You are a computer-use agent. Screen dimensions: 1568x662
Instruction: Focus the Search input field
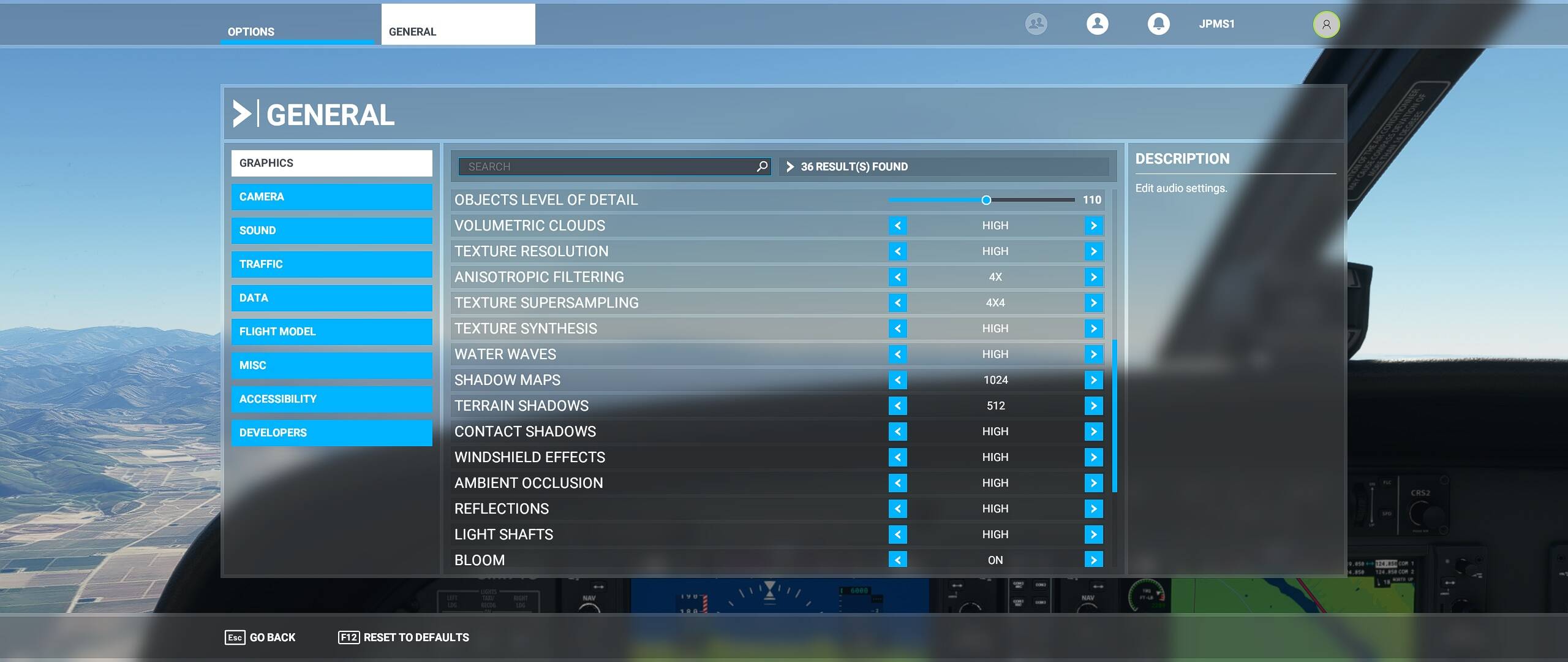[606, 167]
